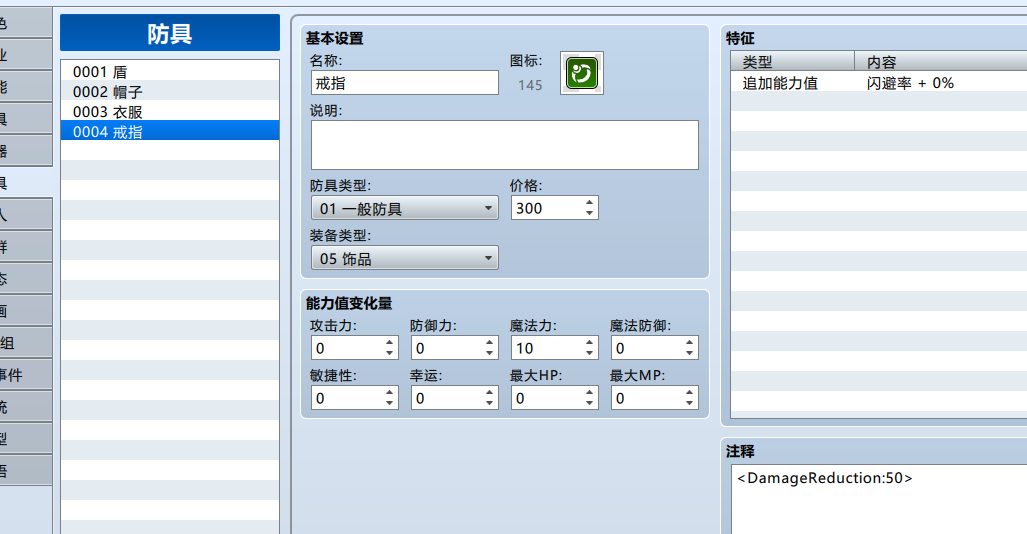Increase 敏捷性 with the up arrow
Screen dimensions: 1027x534
[389, 392]
